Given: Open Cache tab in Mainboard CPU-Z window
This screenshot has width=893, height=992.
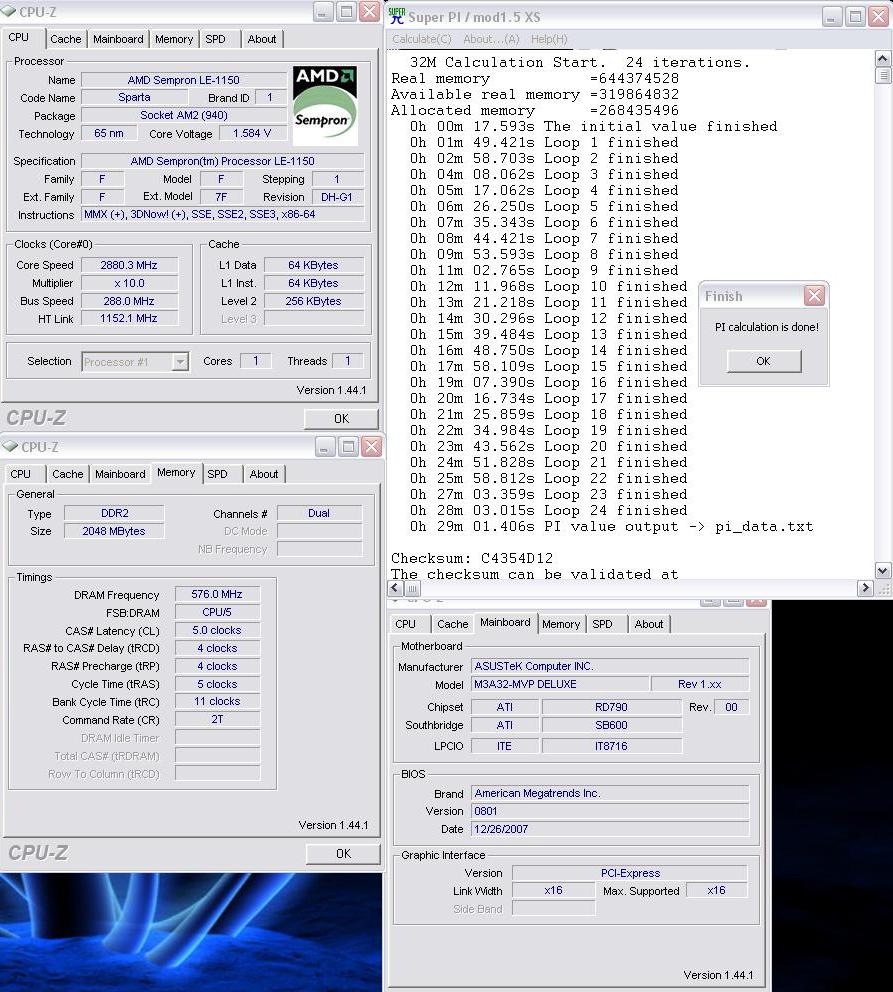Looking at the screenshot, I should coord(453,624).
